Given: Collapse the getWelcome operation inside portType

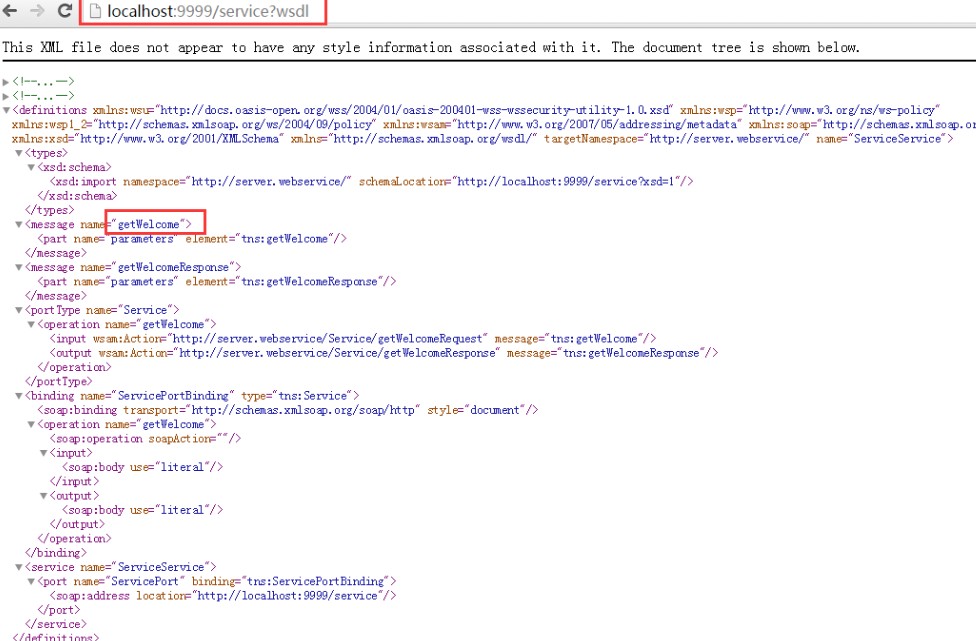Looking at the screenshot, I should 31,325.
